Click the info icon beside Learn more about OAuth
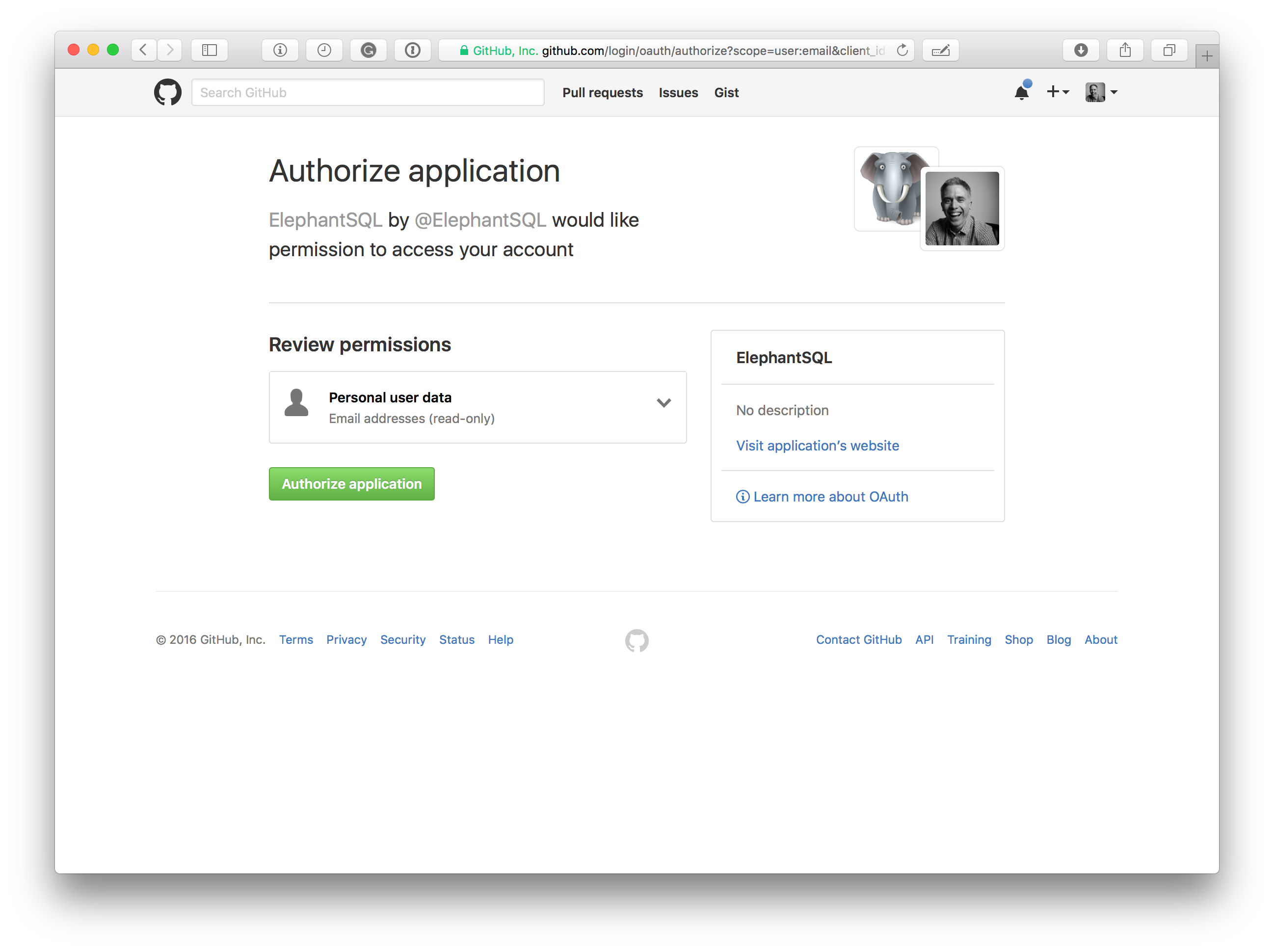The width and height of the screenshot is (1274, 952). (743, 497)
